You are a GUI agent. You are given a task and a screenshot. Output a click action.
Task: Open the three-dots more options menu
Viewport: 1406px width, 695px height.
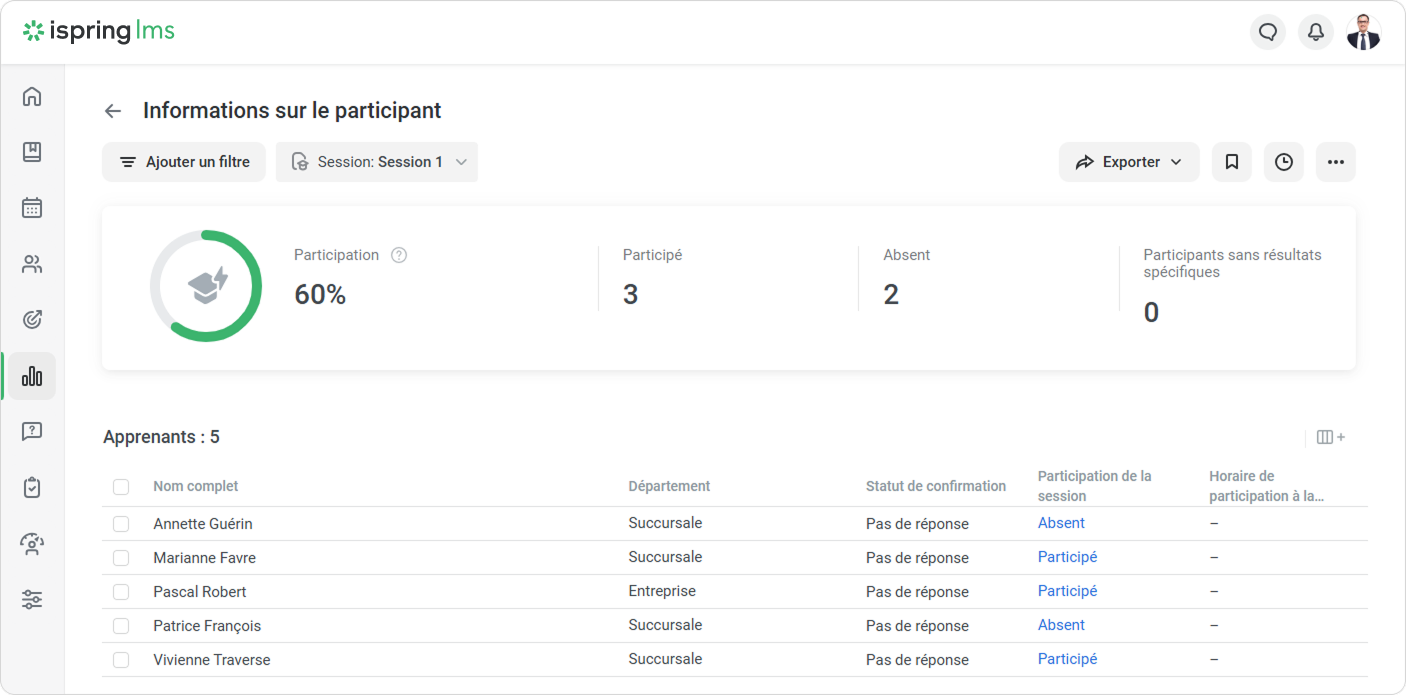pos(1335,162)
